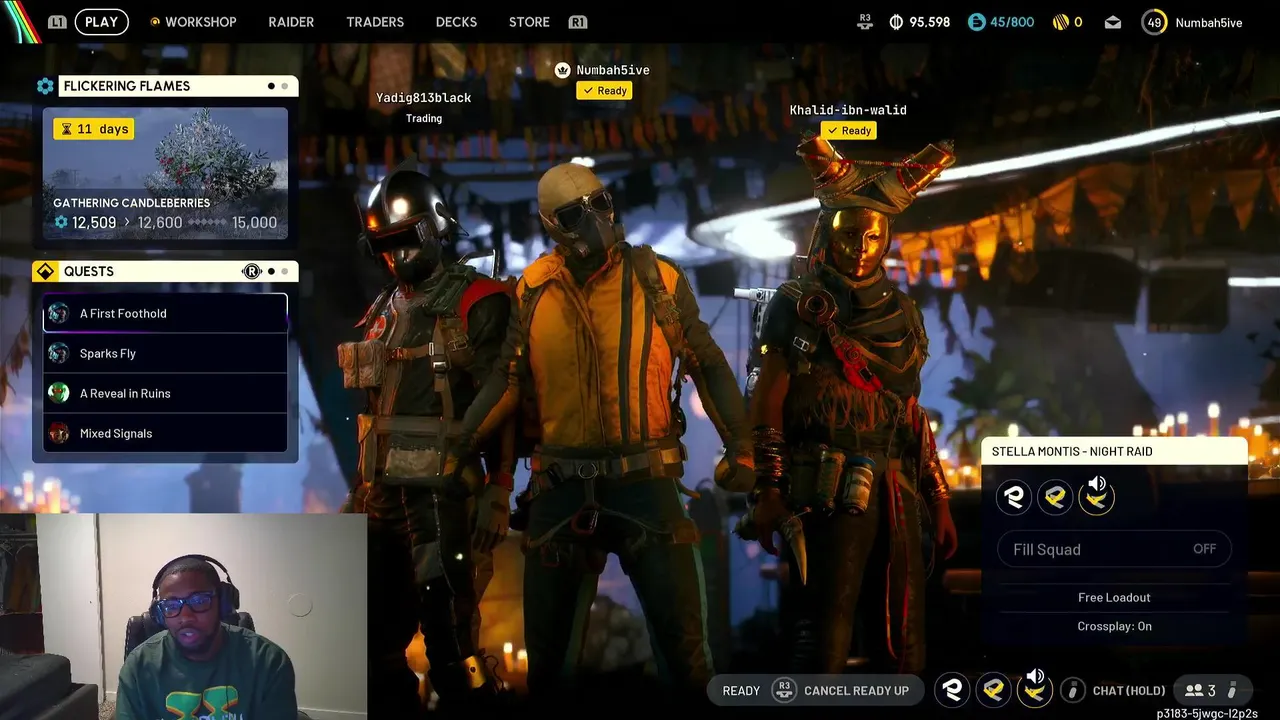Screen dimensions: 1280x720
Task: Switch to the WORKSHOP tab
Action: click(x=193, y=22)
